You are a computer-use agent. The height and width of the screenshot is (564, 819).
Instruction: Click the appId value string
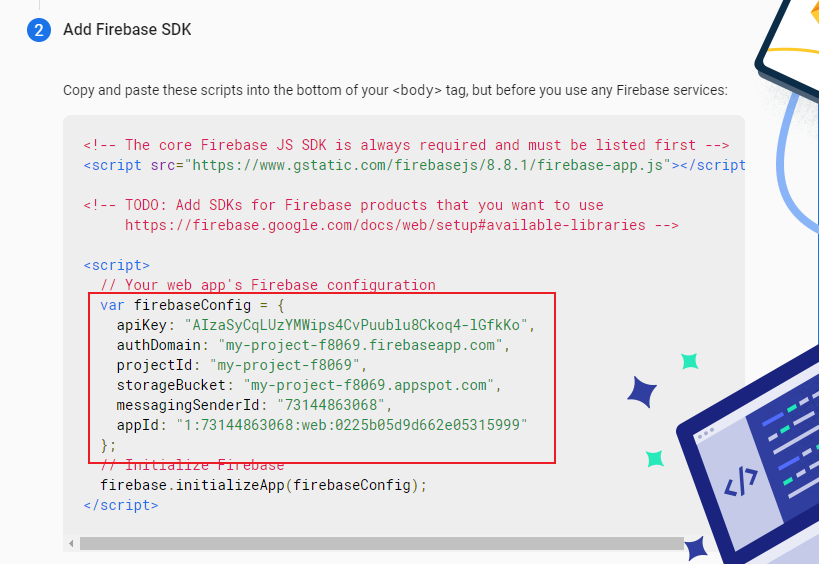point(352,425)
